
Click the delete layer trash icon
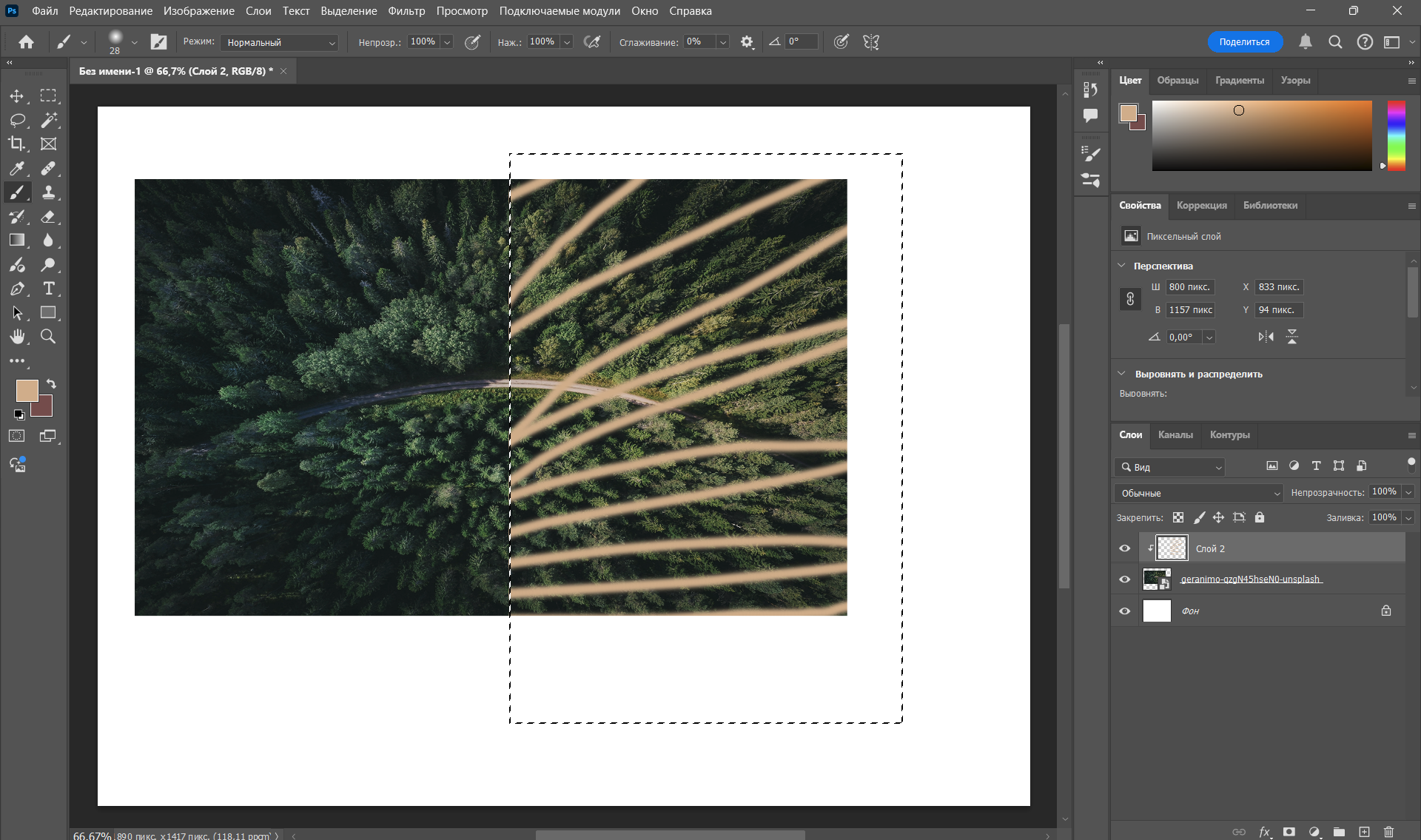pyautogui.click(x=1388, y=832)
